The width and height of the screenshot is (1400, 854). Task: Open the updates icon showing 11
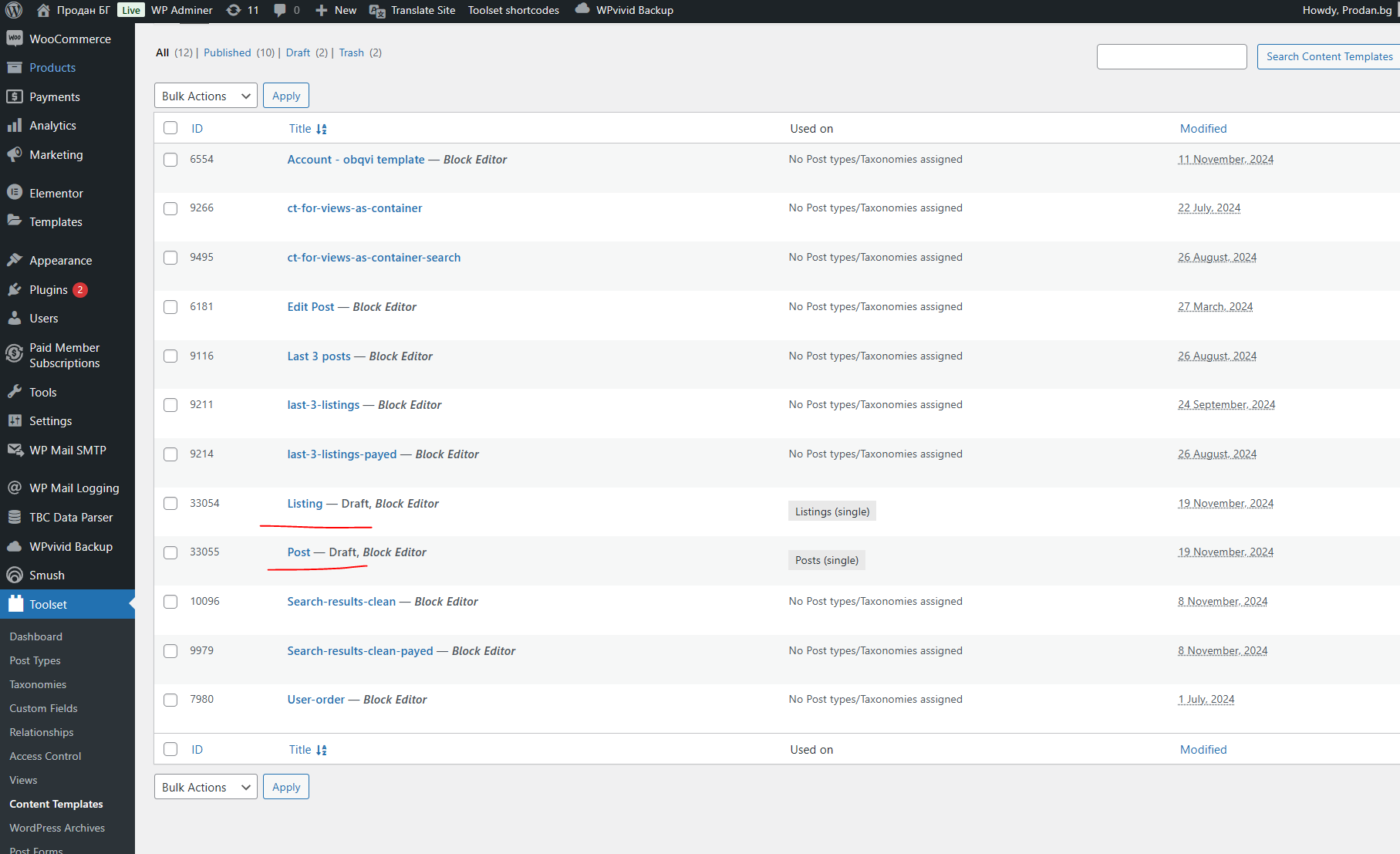coord(234,10)
